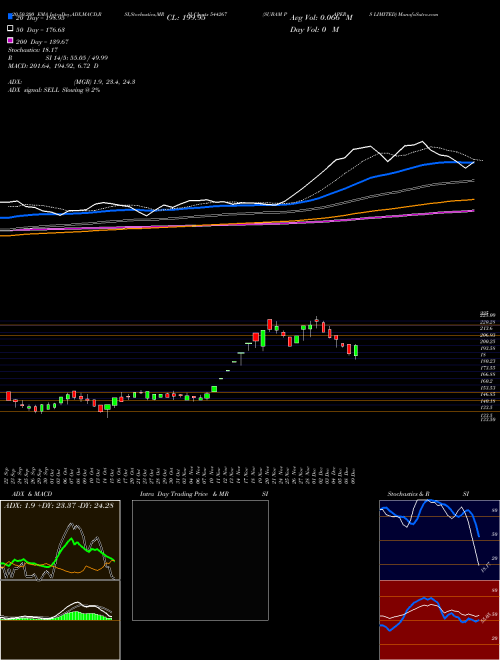Viewport: 500px width, 660px height.
Task: Click the 166.55 price axis label
Action: tap(488, 374)
